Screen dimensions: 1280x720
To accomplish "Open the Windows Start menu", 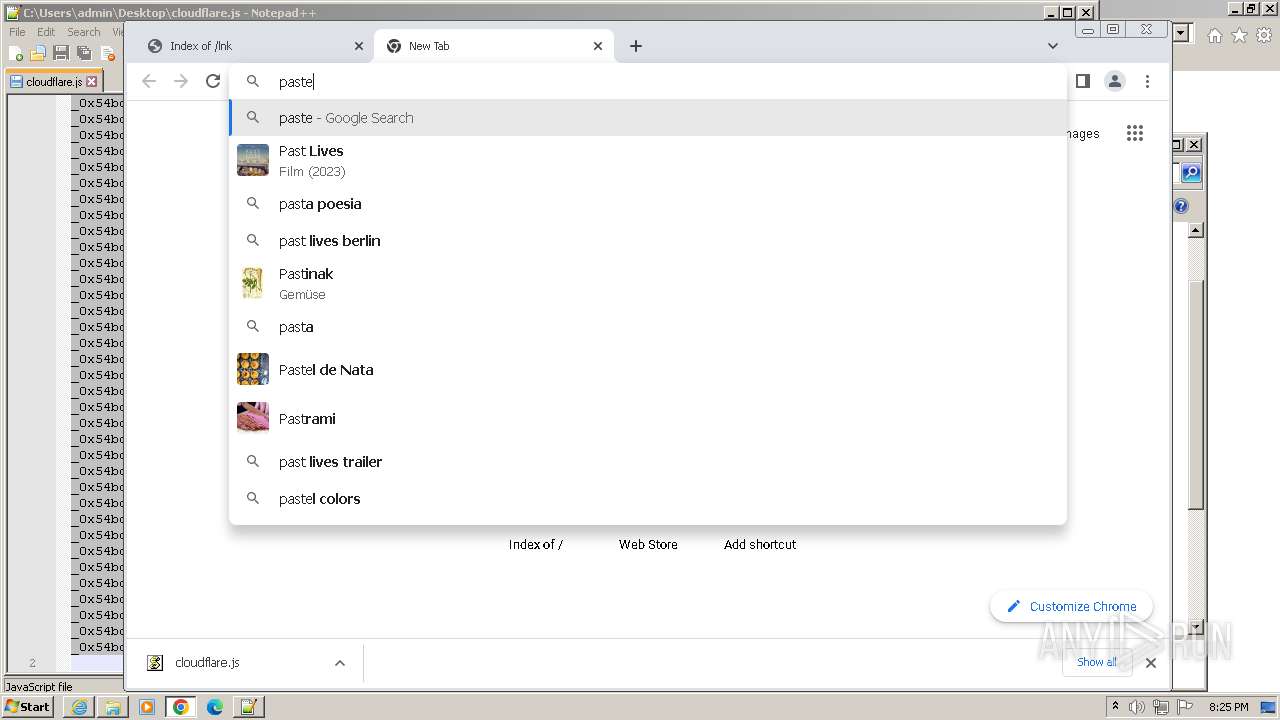I will tap(28, 707).
